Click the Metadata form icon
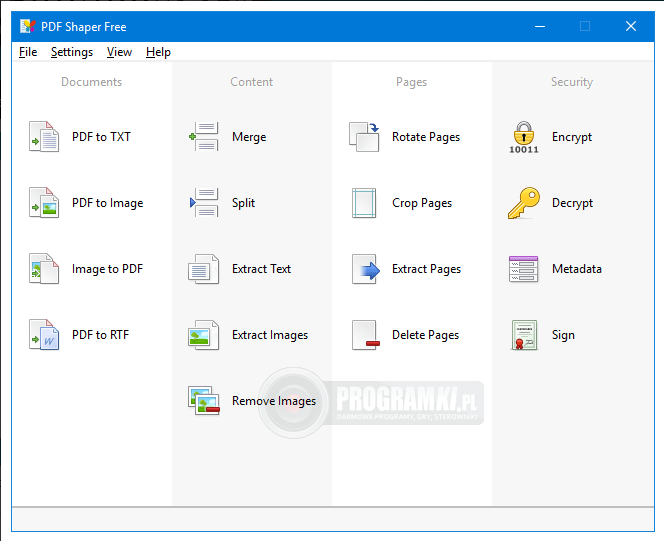The image size is (664, 541). click(524, 269)
